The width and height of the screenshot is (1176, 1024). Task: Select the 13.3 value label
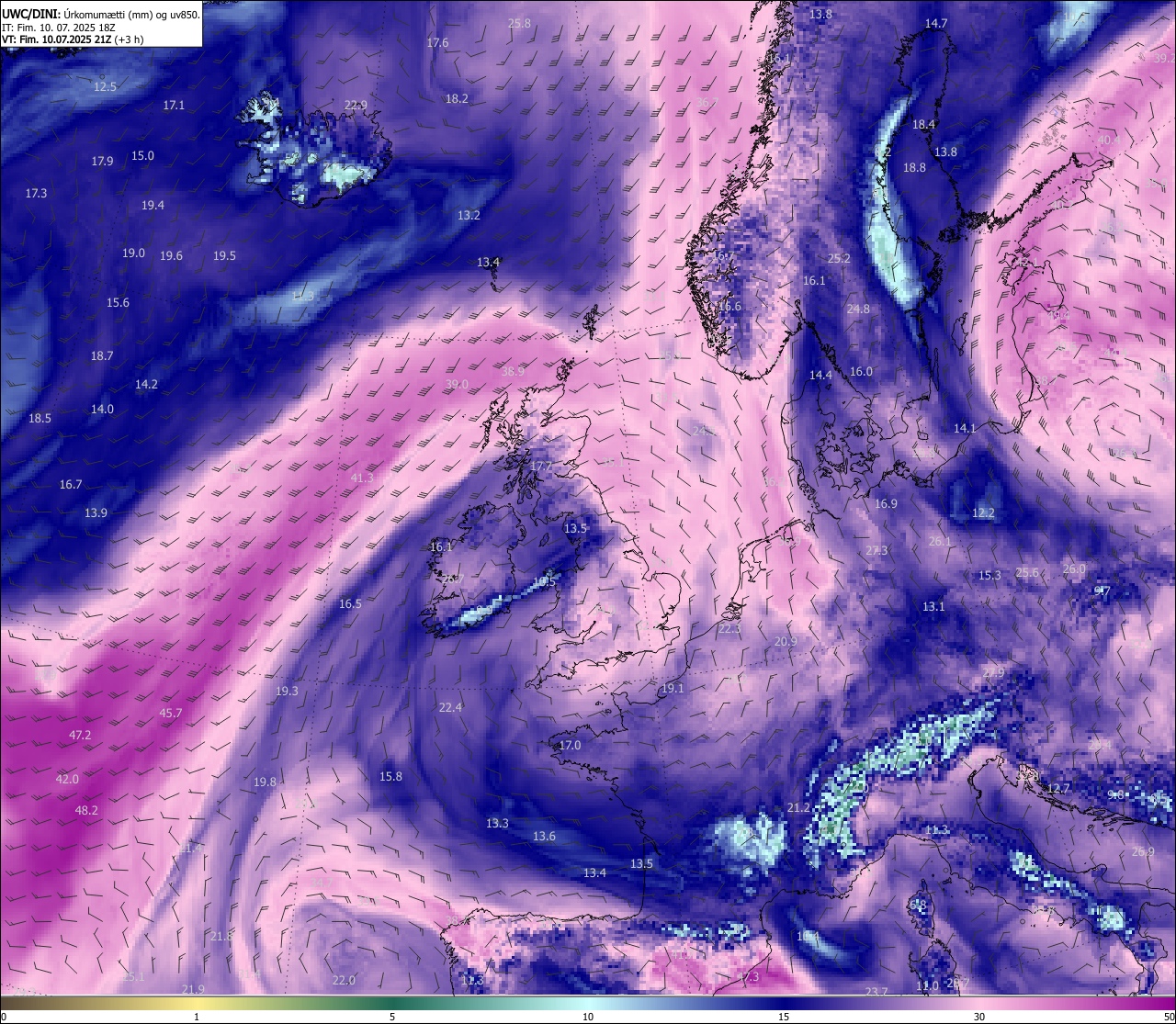tap(497, 823)
